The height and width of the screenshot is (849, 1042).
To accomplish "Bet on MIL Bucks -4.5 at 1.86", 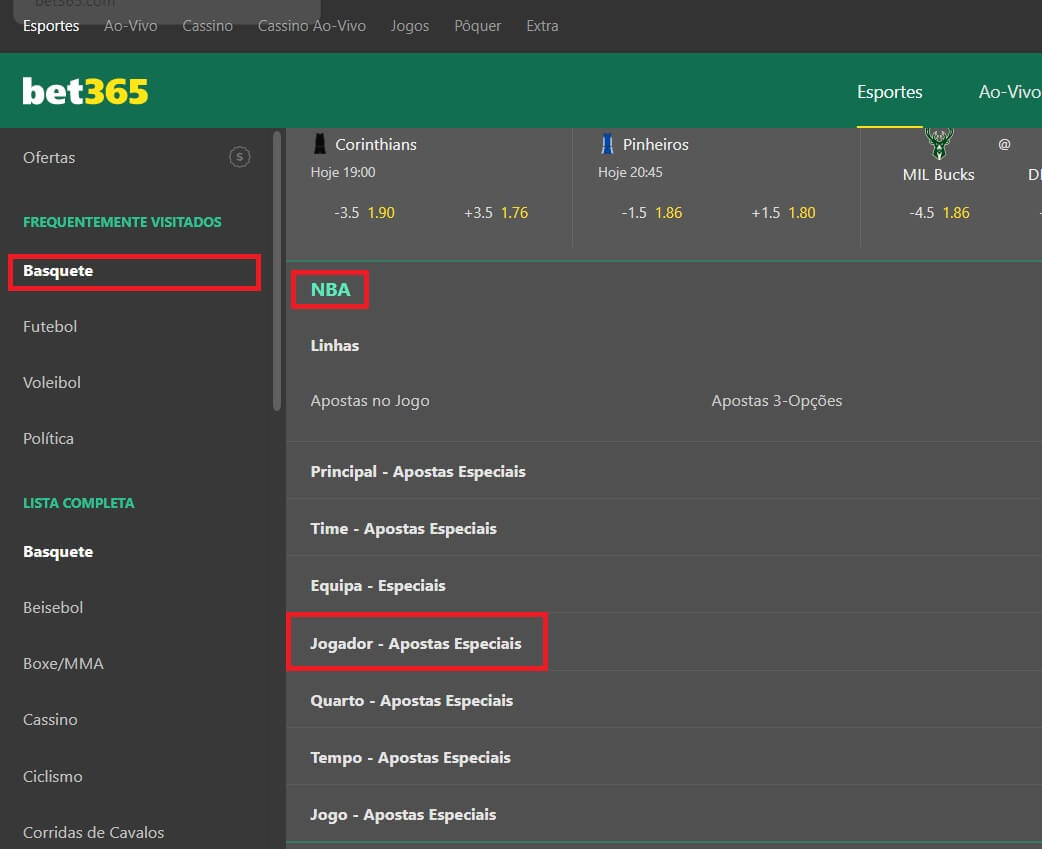I will click(939, 213).
